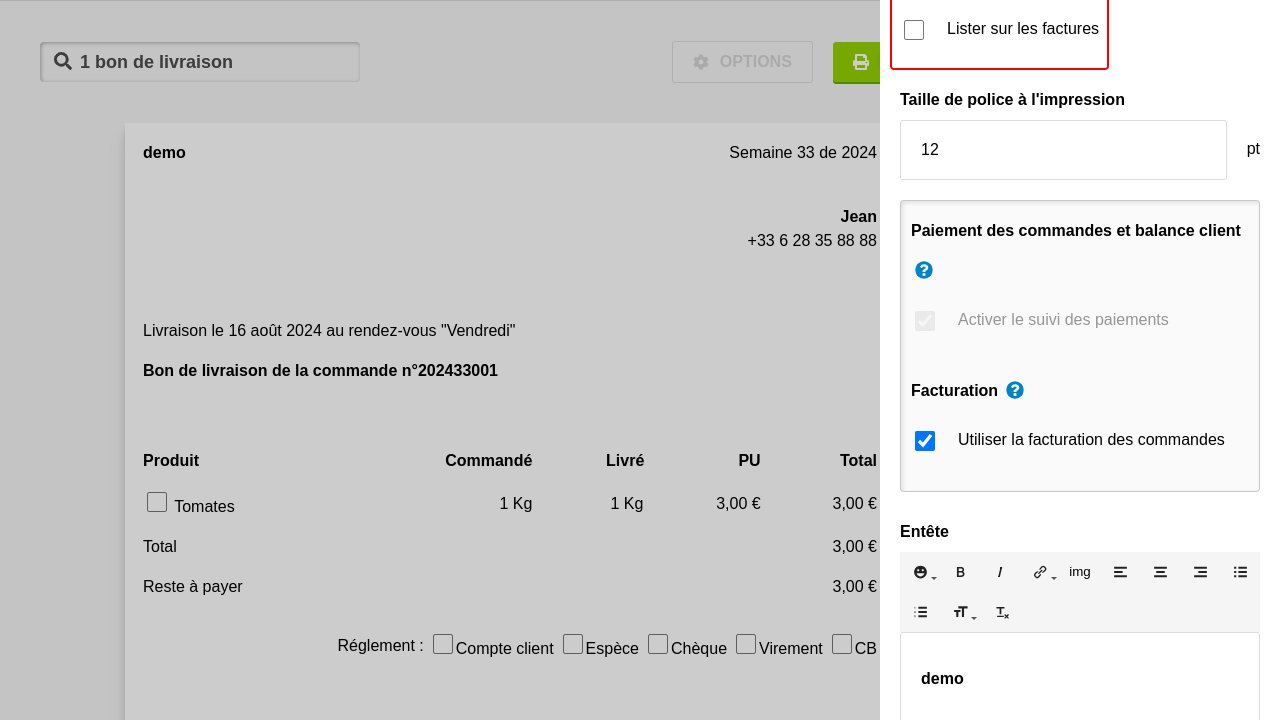Expand the link insertion dropdown

(1044, 572)
